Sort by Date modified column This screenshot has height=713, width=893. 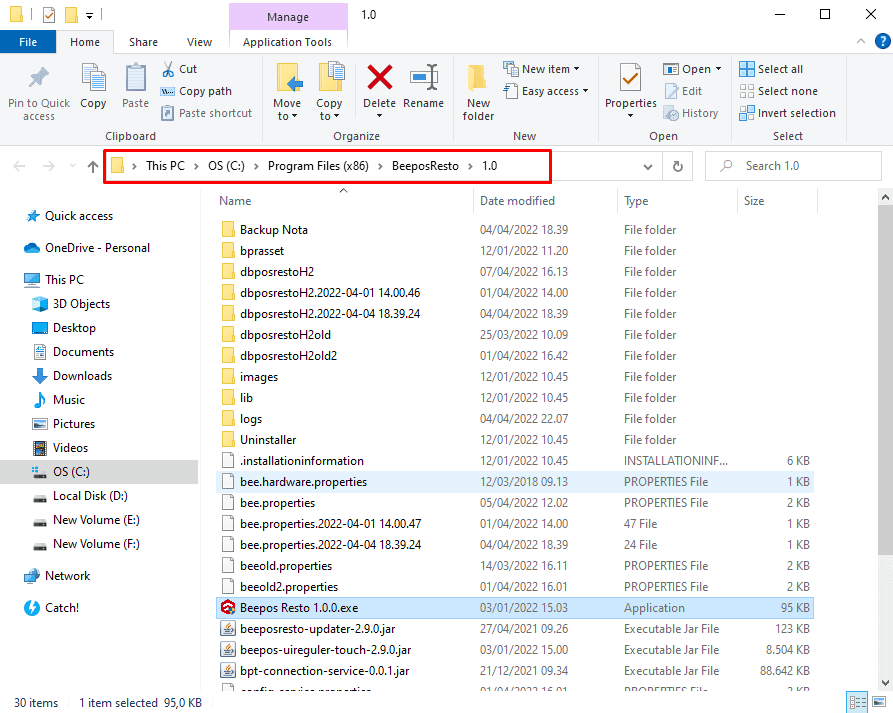545,200
